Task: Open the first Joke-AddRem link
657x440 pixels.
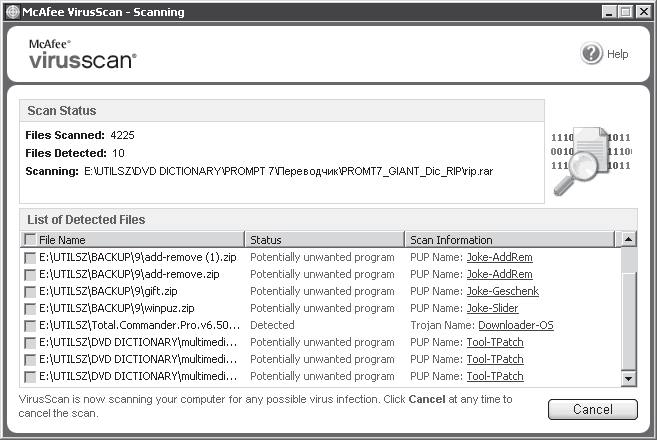Action: [x=499, y=258]
